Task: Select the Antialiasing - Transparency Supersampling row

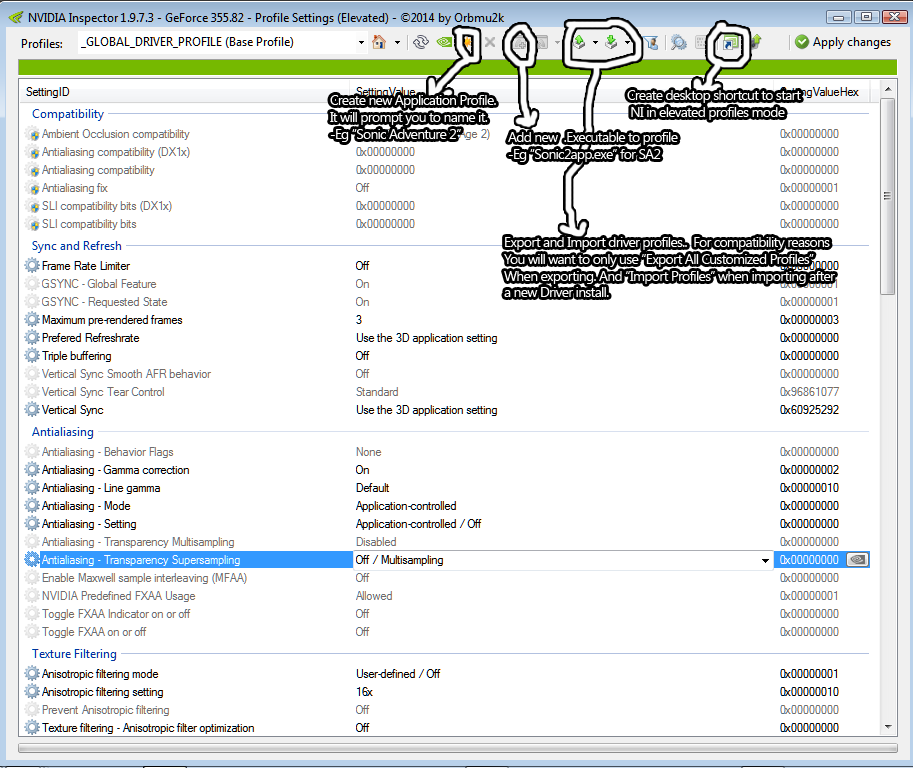Action: pos(141,560)
